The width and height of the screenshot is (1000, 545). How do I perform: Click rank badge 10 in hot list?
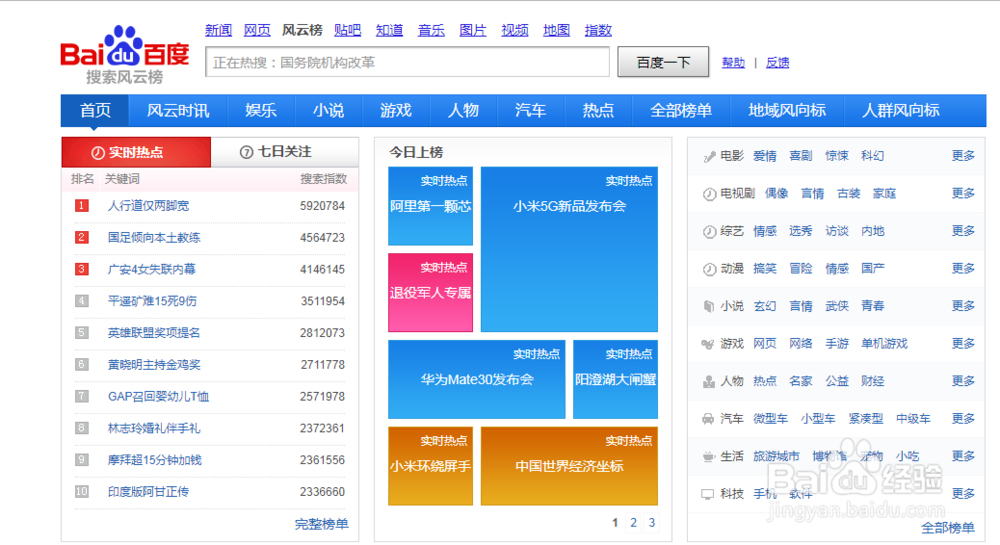click(82, 491)
